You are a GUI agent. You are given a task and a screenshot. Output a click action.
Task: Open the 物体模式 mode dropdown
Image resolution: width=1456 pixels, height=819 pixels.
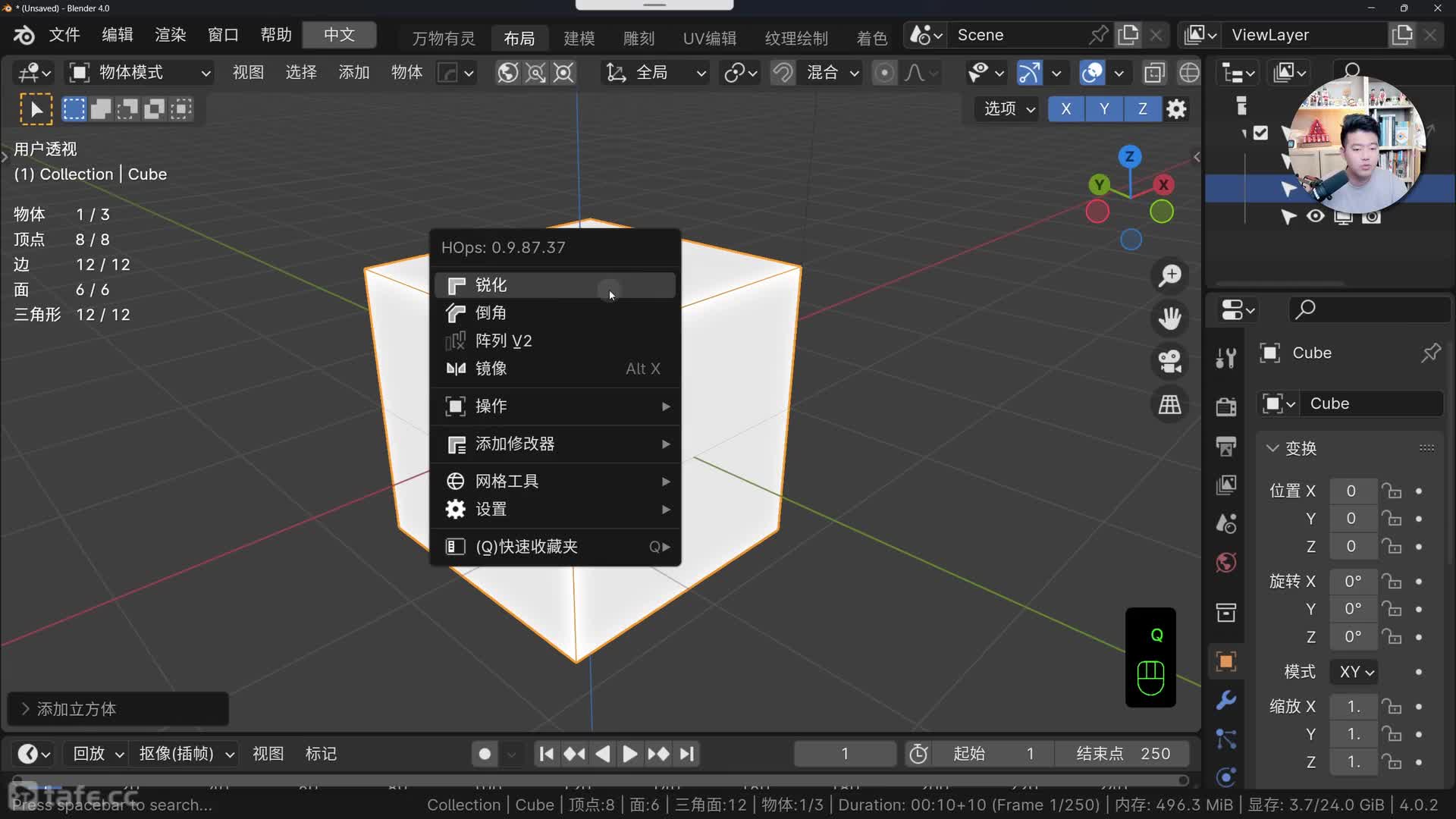pos(140,73)
